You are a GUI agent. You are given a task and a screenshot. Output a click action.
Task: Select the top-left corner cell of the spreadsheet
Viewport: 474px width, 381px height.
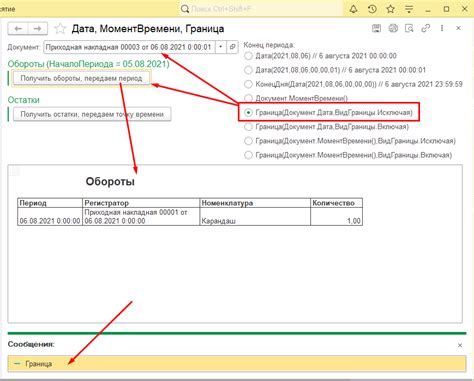click(14, 171)
